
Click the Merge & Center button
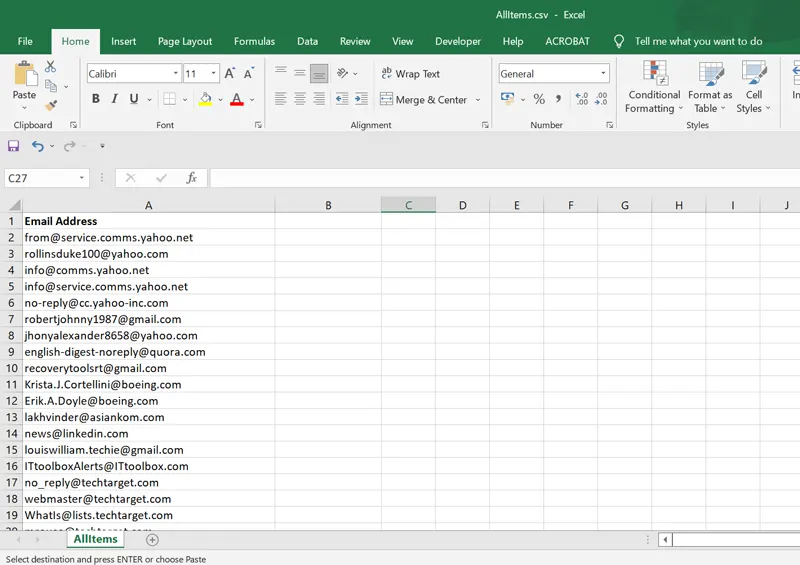pyautogui.click(x=423, y=99)
